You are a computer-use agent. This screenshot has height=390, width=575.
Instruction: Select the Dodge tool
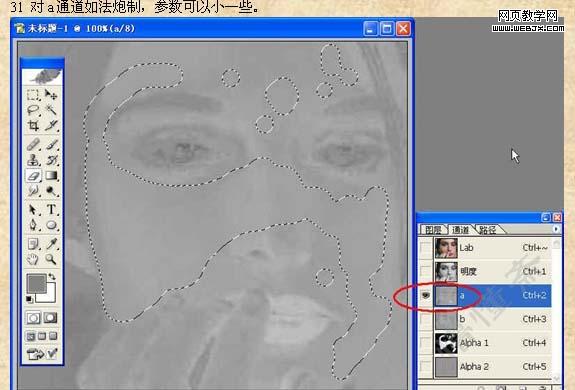pos(51,191)
